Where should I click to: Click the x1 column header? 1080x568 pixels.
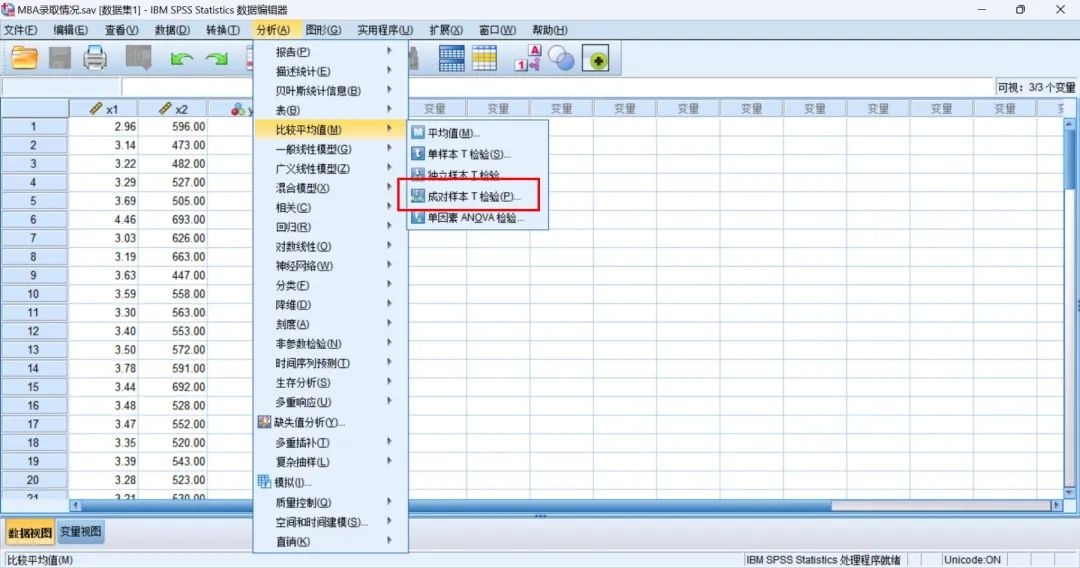coord(103,109)
